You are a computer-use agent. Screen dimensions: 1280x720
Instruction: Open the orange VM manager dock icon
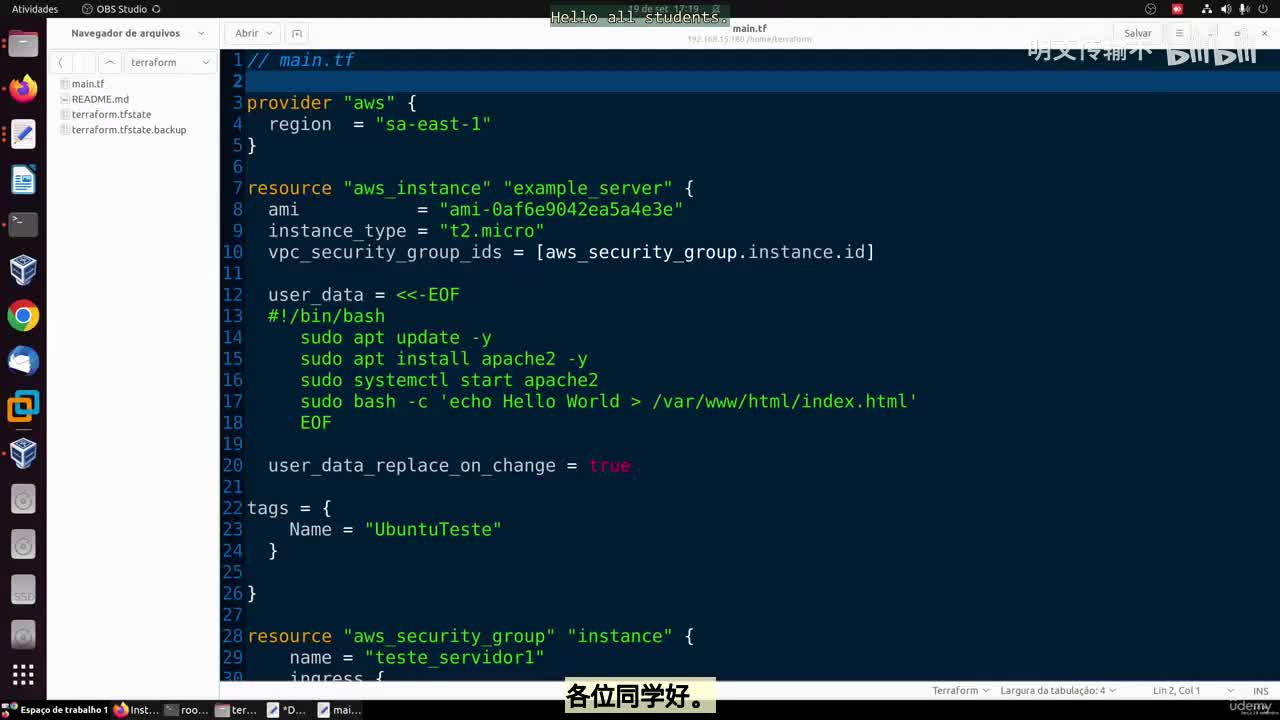(23, 407)
